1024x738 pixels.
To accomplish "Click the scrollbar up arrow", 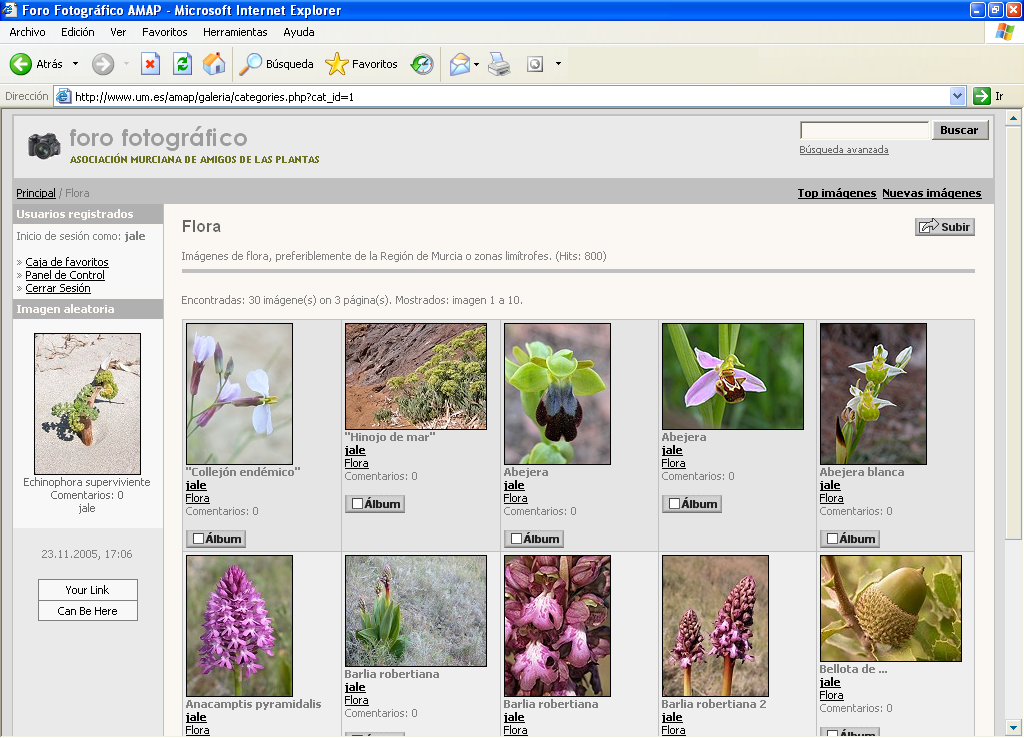I will click(1013, 118).
